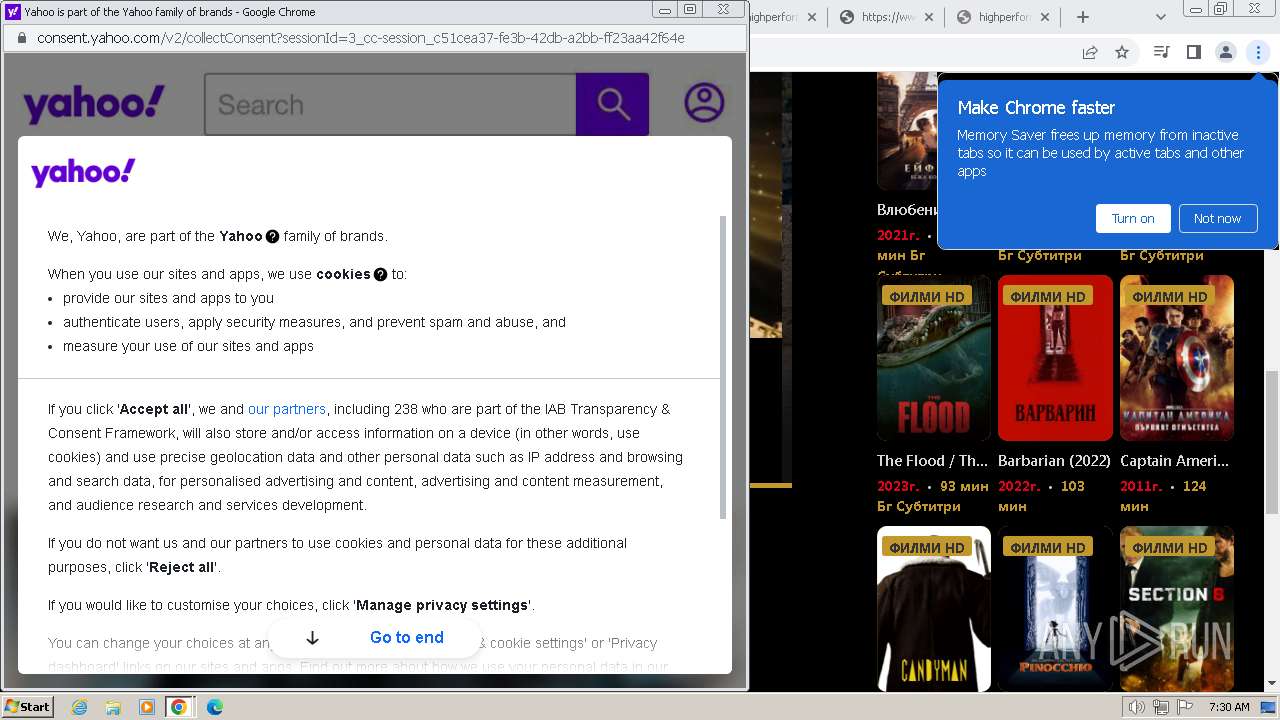Open Microsoft Edge from taskbar

click(x=214, y=707)
